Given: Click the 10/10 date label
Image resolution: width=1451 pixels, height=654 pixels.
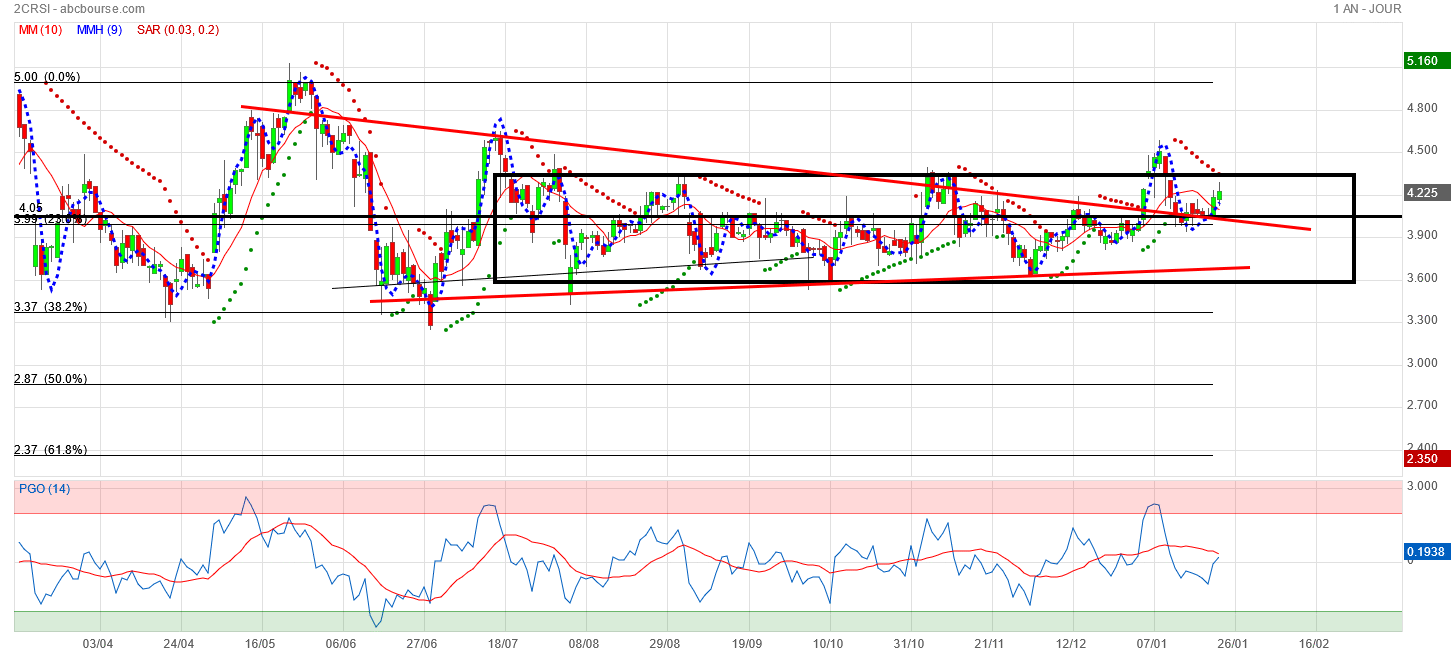Looking at the screenshot, I should [828, 644].
